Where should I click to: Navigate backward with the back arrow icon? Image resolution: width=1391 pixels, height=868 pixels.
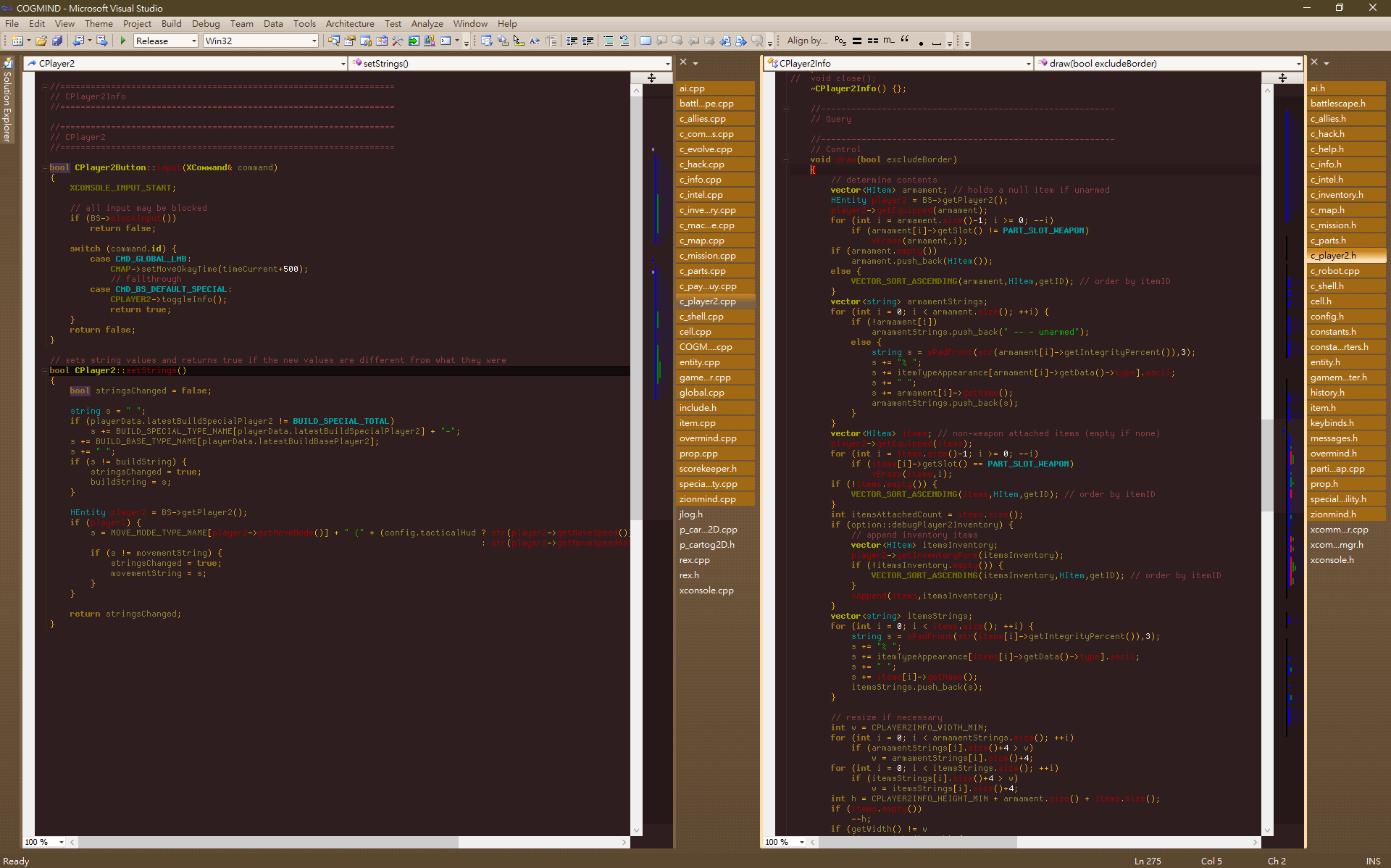(x=78, y=41)
